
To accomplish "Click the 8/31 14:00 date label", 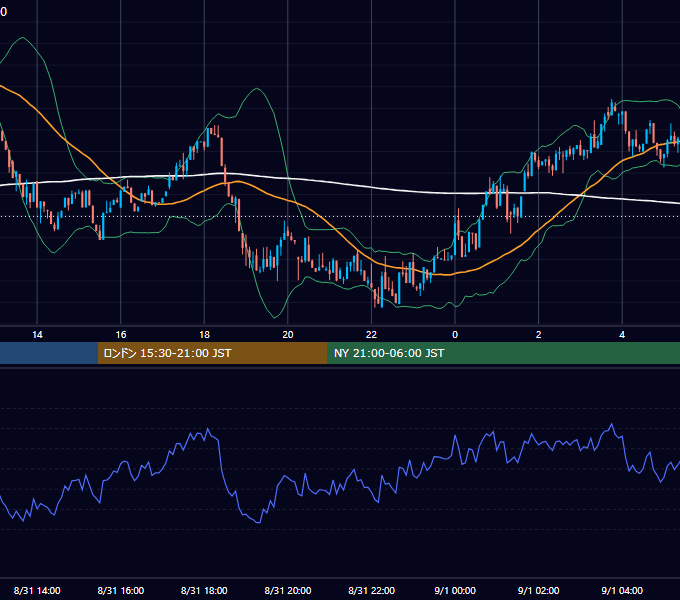I will 37,591.
